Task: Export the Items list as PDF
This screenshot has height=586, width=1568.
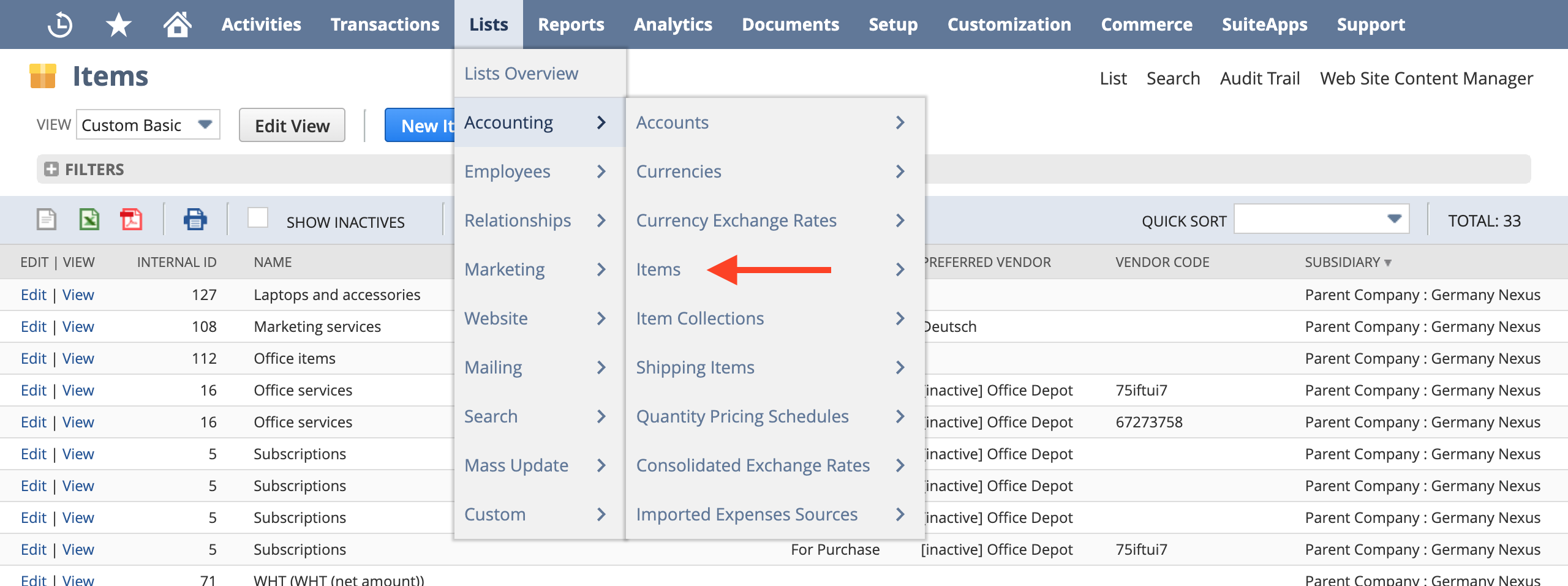Action: click(x=132, y=220)
